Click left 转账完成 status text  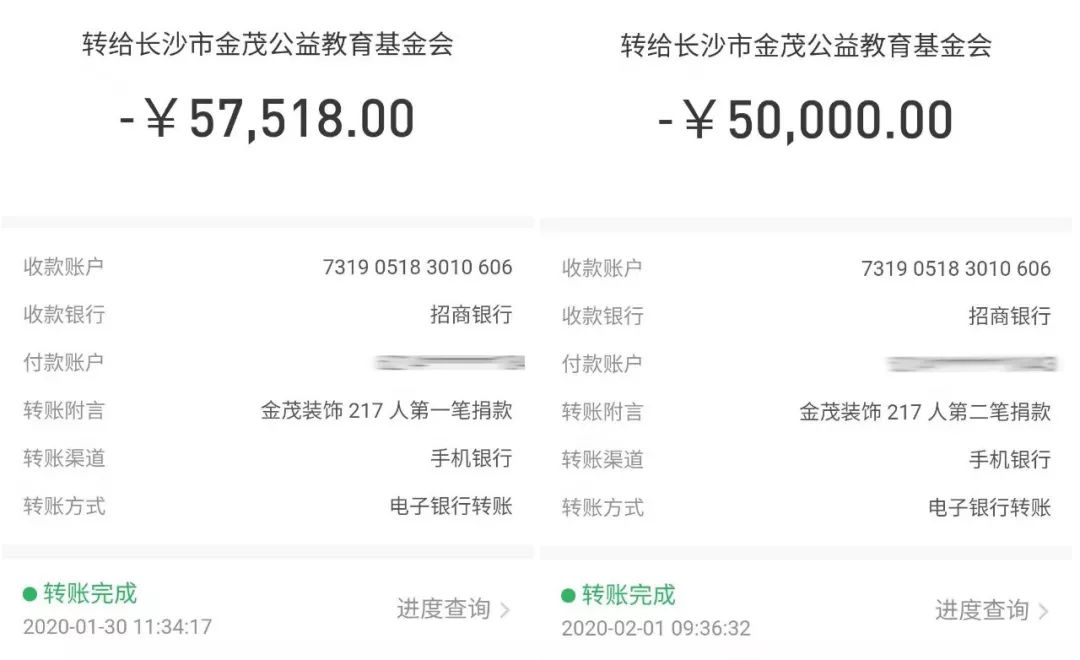pyautogui.click(x=90, y=594)
